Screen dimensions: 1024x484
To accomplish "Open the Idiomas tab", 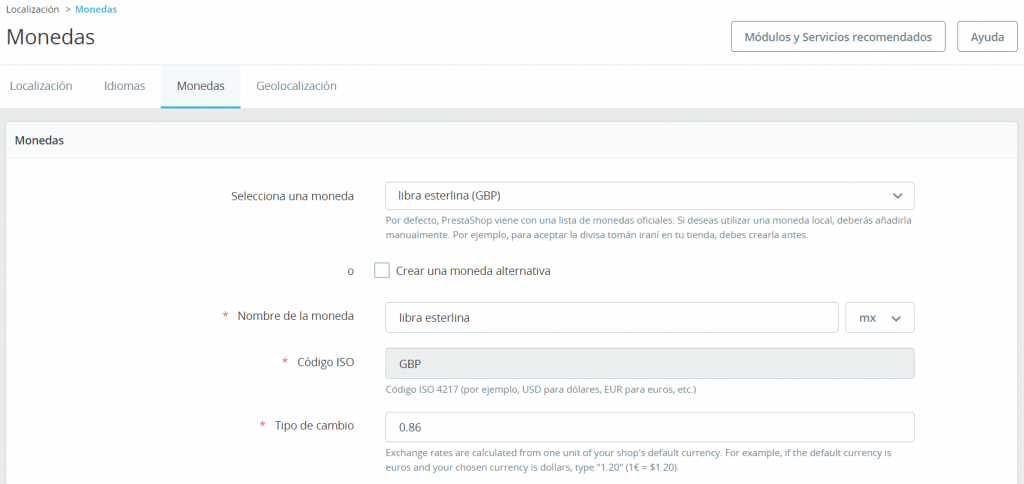I will coord(125,86).
